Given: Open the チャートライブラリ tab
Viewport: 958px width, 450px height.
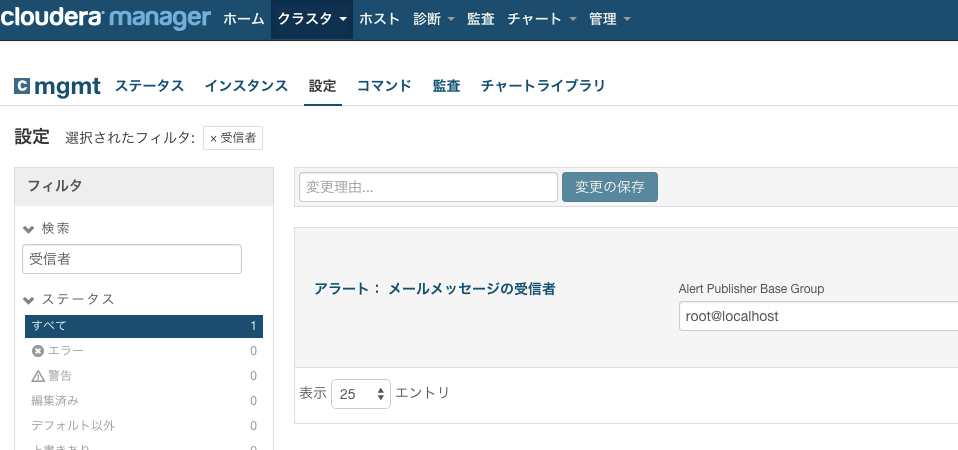Looking at the screenshot, I should [543, 86].
